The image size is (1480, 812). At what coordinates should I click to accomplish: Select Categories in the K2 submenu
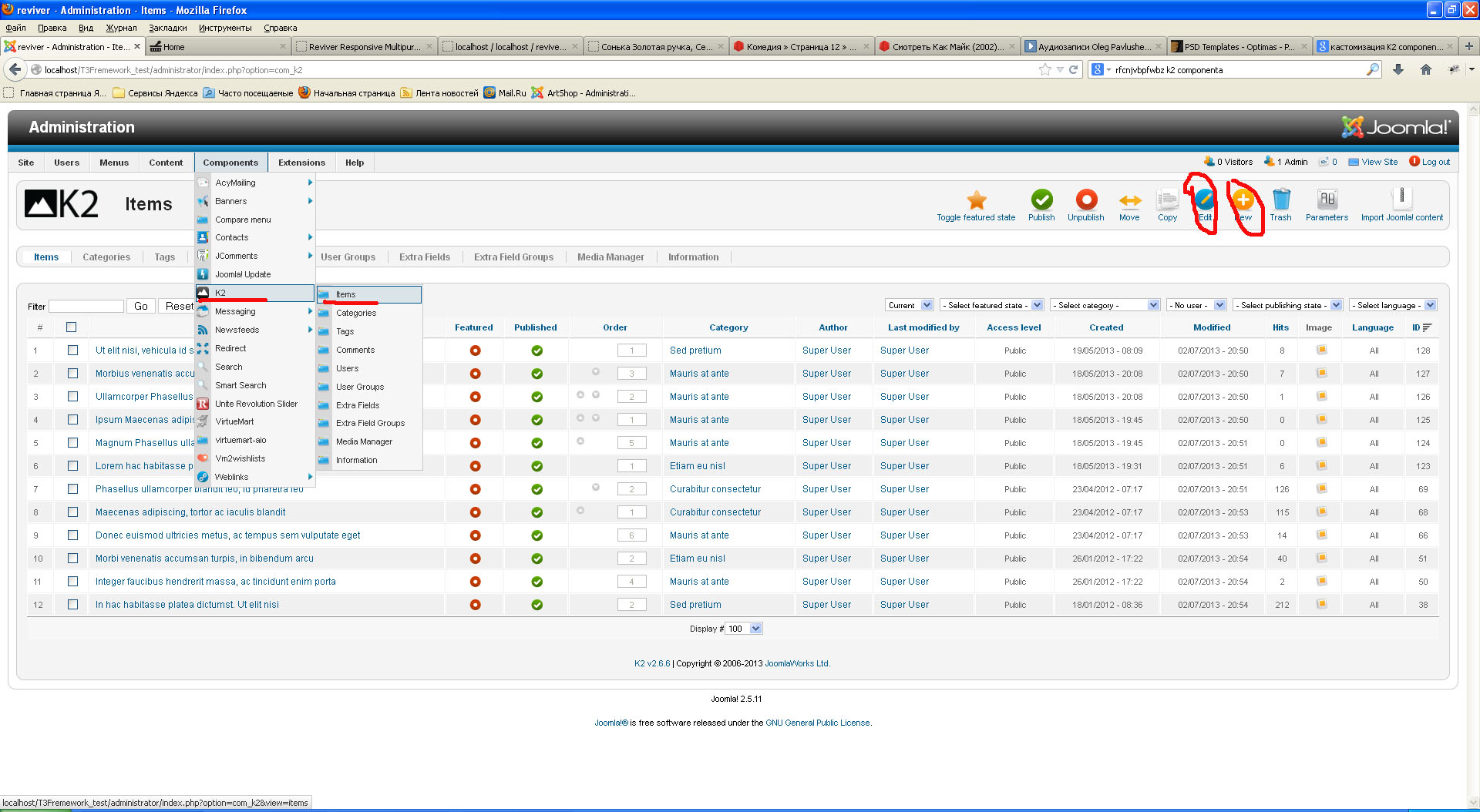click(356, 314)
